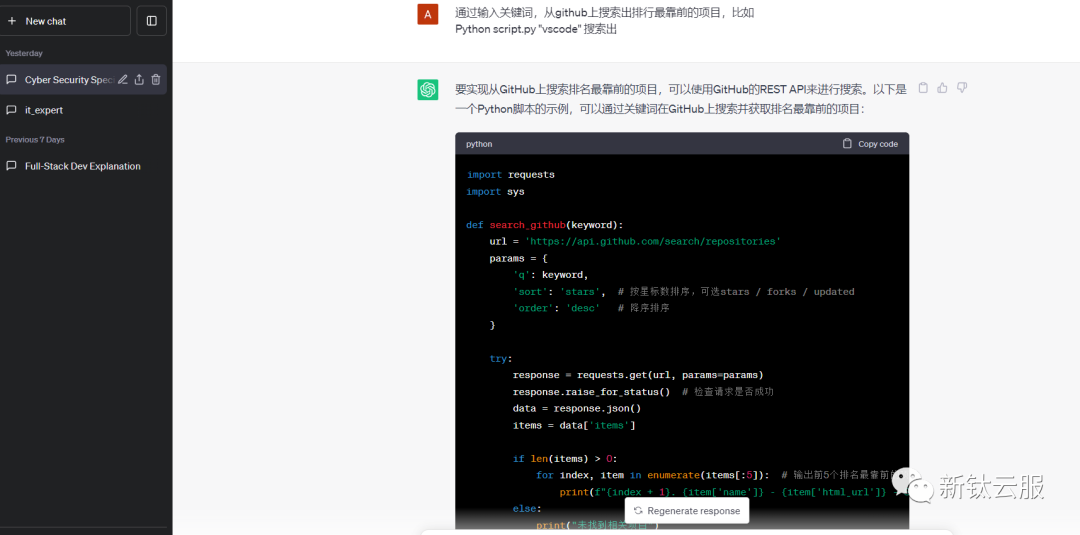1080x535 pixels.
Task: Click the chat bubble icon beside Cyber Security chat
Action: 11,80
